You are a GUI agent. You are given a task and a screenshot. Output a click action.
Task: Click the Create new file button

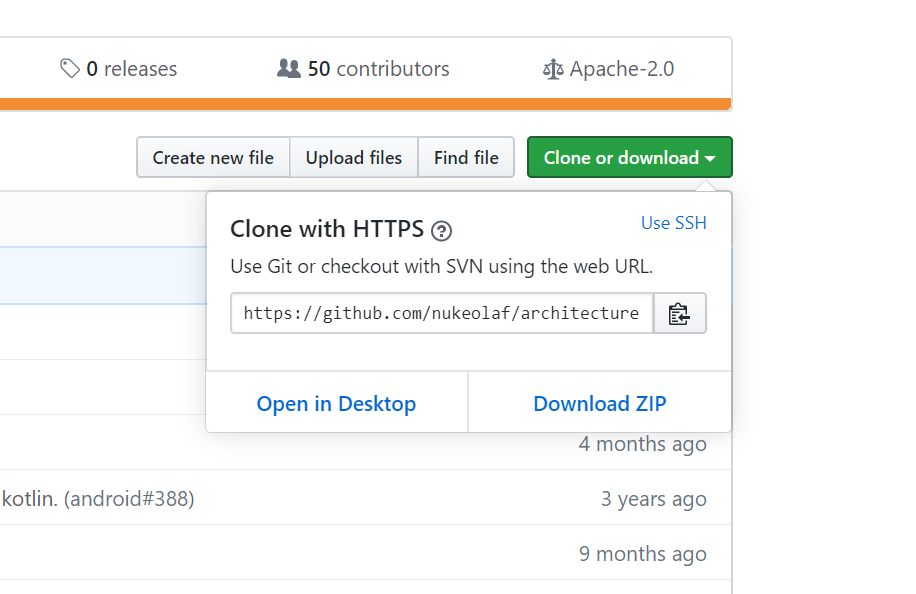pos(213,157)
